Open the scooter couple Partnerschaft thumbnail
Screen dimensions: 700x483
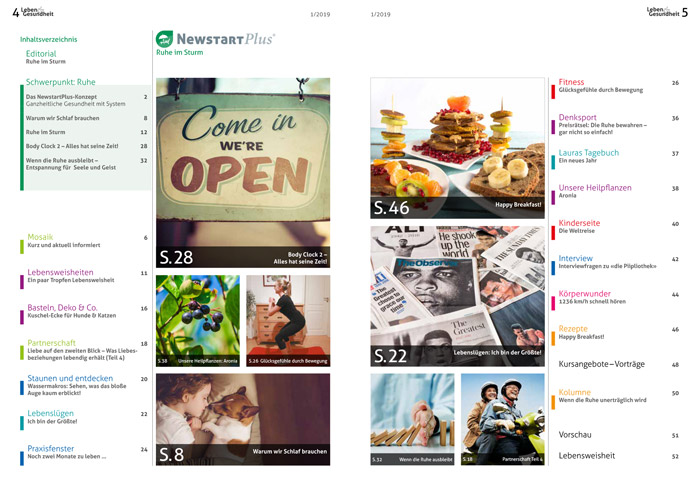tap(502, 419)
